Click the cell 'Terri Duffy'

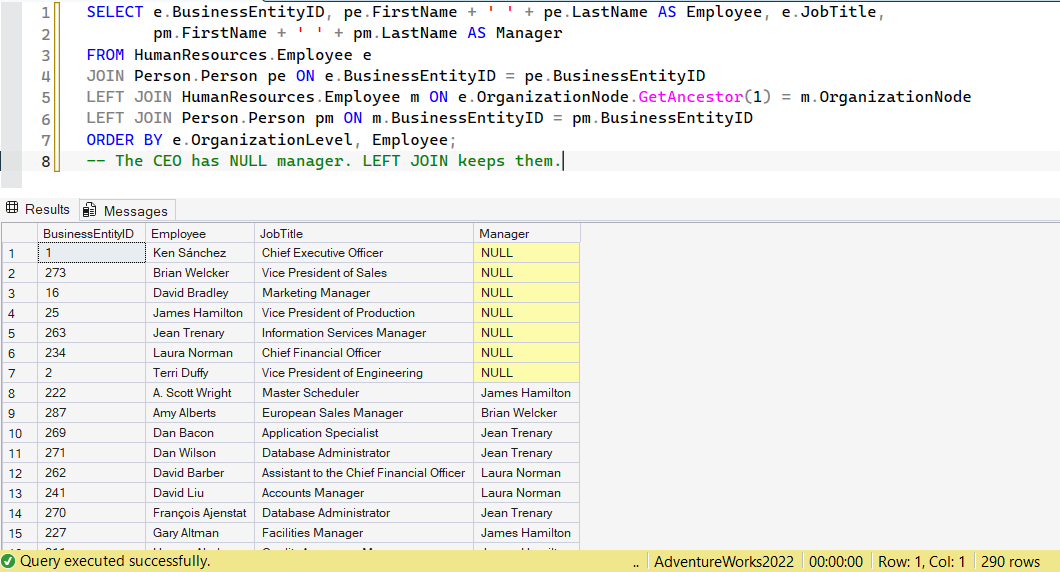200,373
